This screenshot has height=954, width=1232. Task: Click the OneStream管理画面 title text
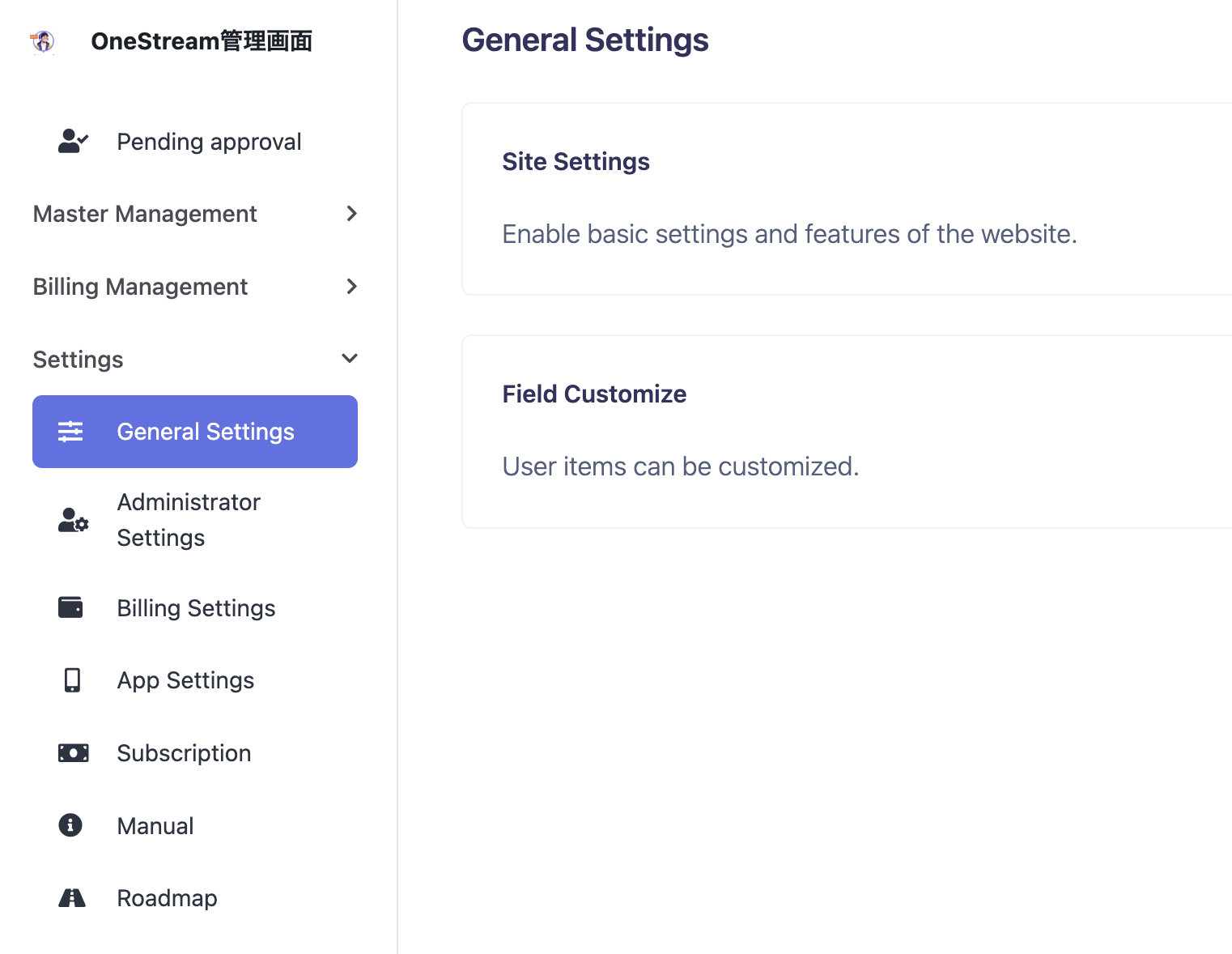click(202, 41)
